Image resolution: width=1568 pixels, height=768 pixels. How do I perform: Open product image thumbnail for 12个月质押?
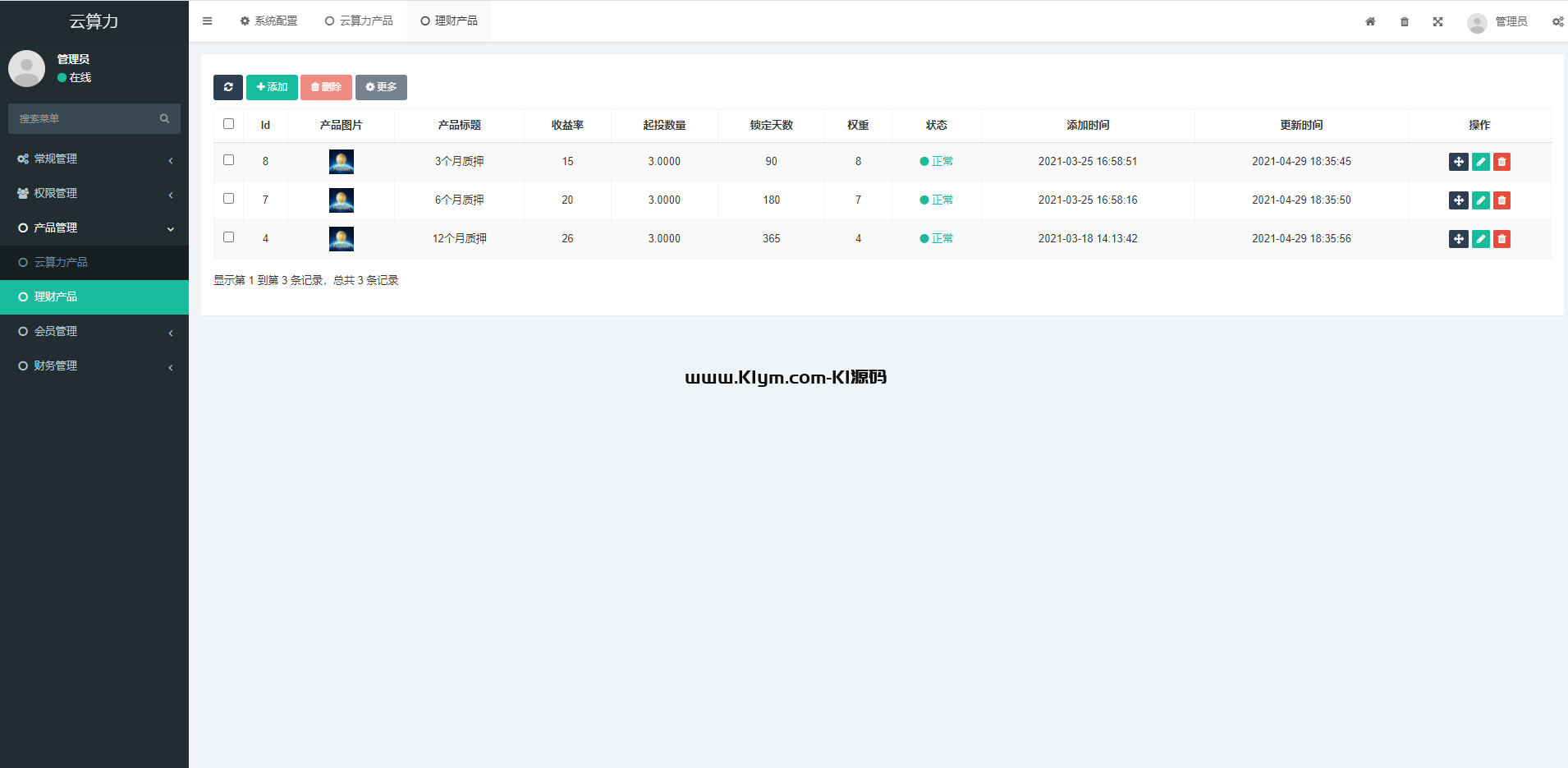pos(342,239)
